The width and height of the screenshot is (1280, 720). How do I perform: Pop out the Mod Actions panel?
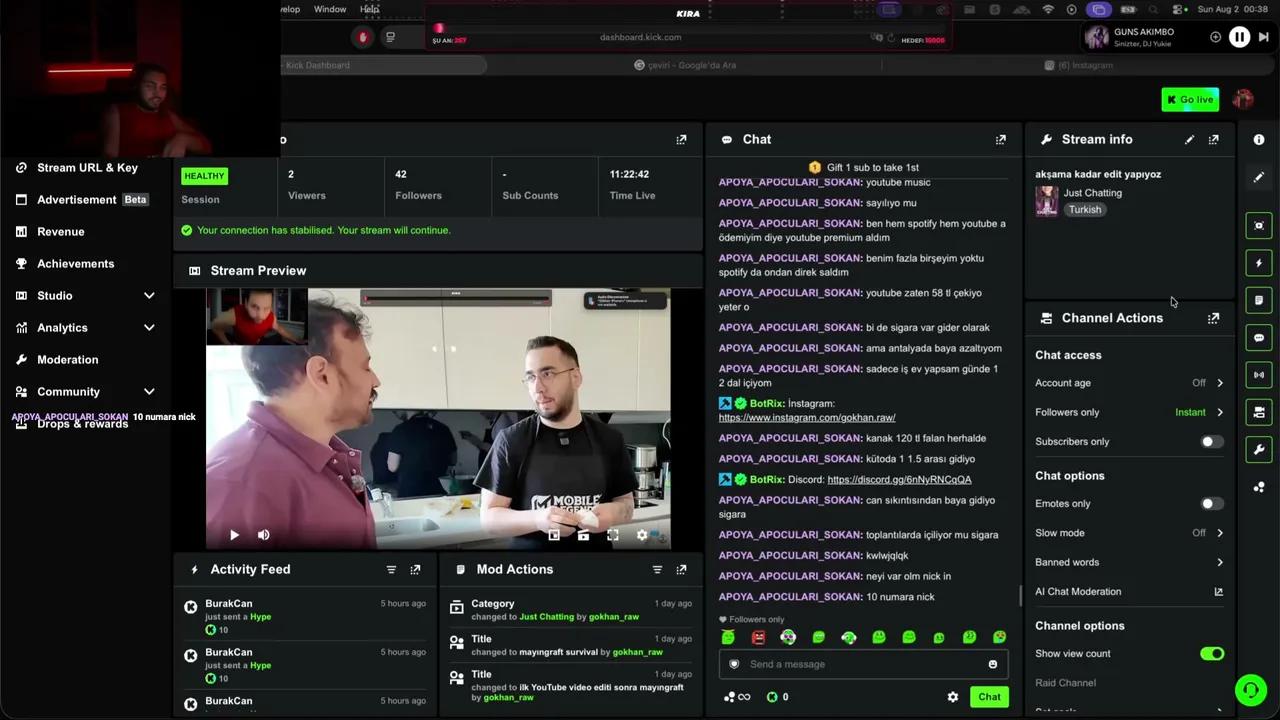[682, 570]
